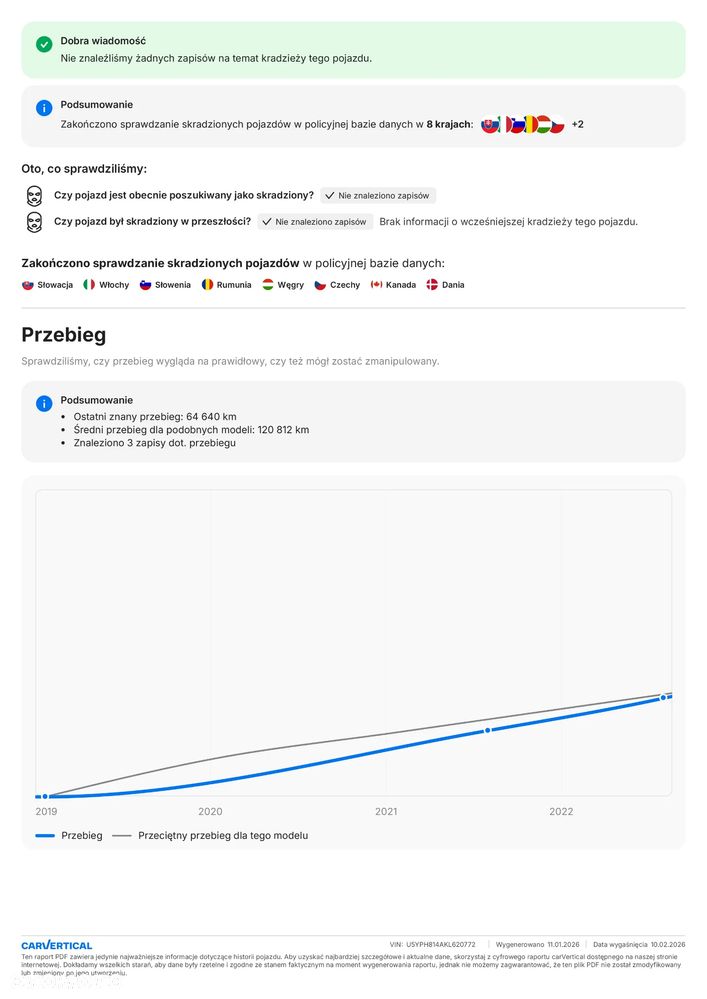The image size is (707, 999).
Task: Click the thief mask icon for currently wanted
Action: (34, 195)
